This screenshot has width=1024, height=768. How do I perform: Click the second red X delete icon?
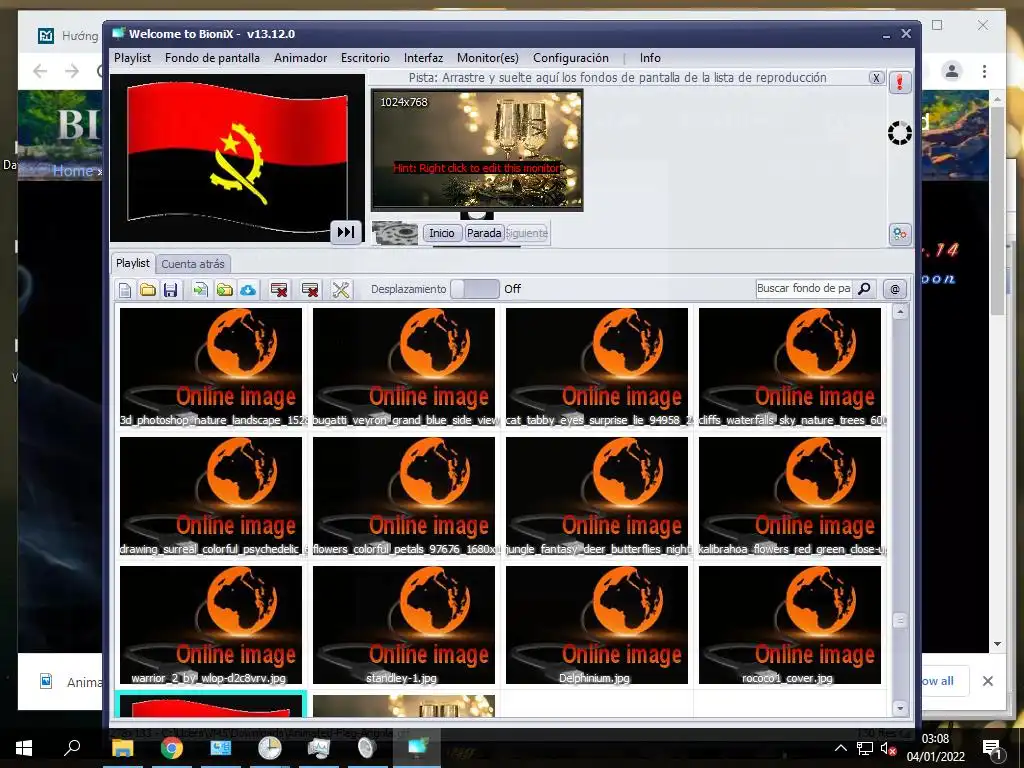(x=310, y=289)
